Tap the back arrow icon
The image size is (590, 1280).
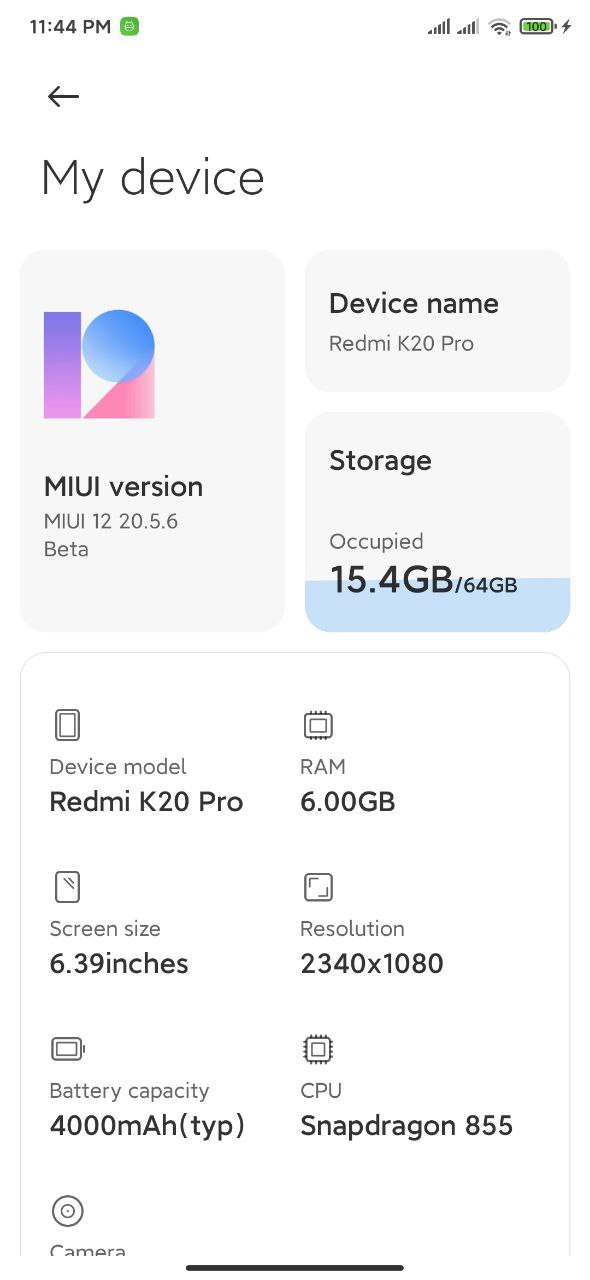pyautogui.click(x=63, y=96)
